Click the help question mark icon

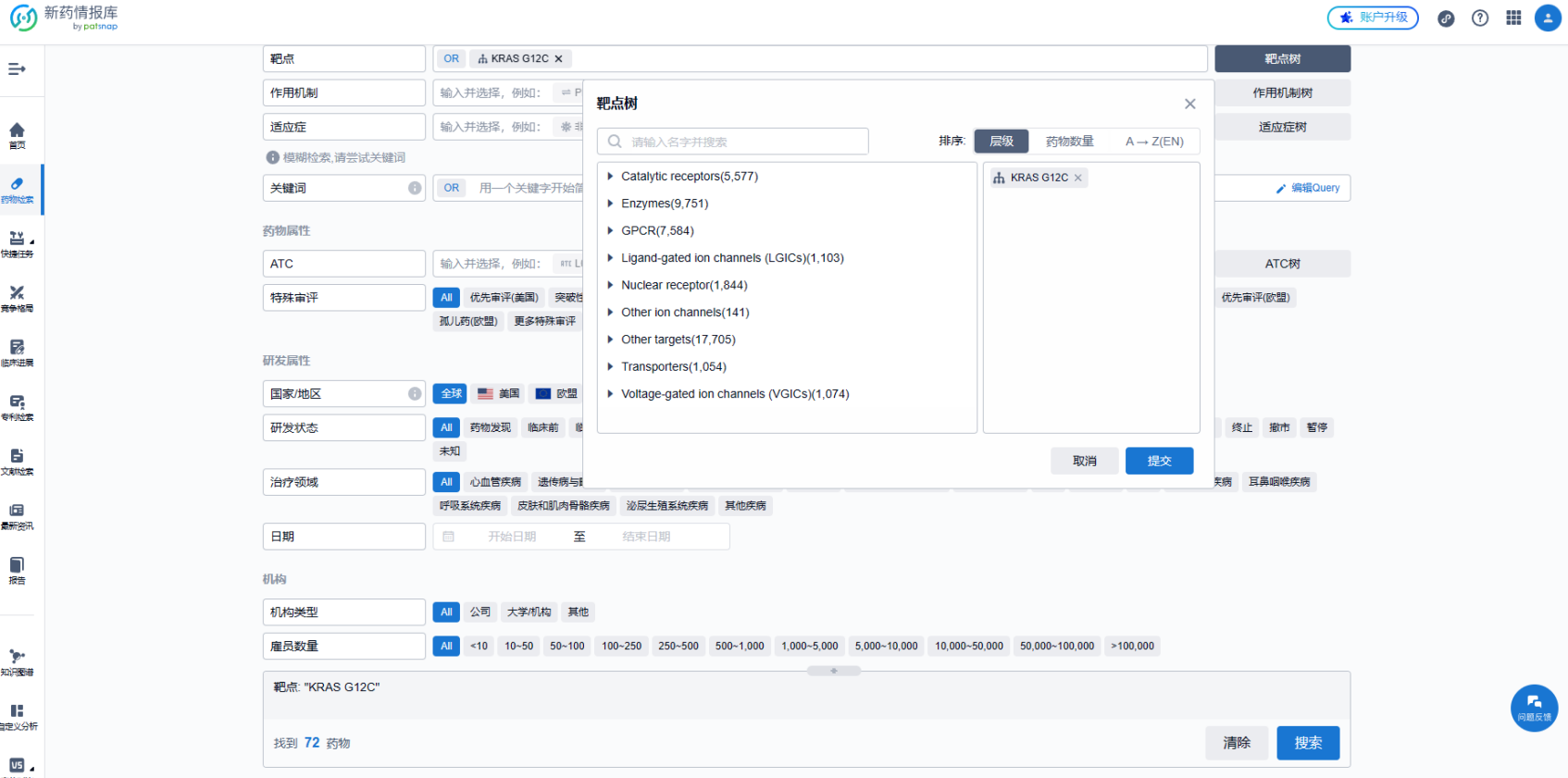tap(1480, 18)
